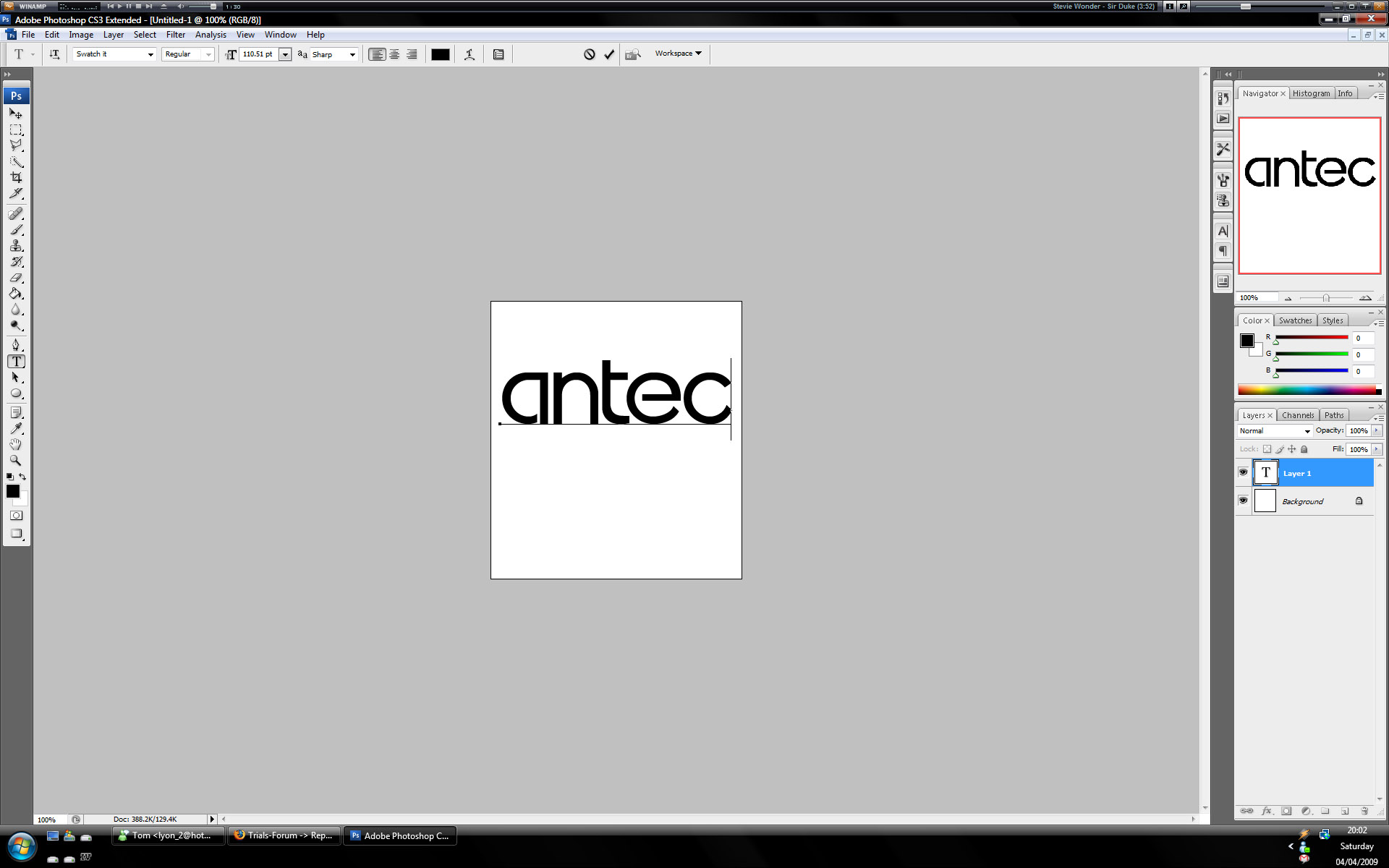Click the text color swatch in options bar
Viewport: 1389px width, 868px height.
click(441, 54)
